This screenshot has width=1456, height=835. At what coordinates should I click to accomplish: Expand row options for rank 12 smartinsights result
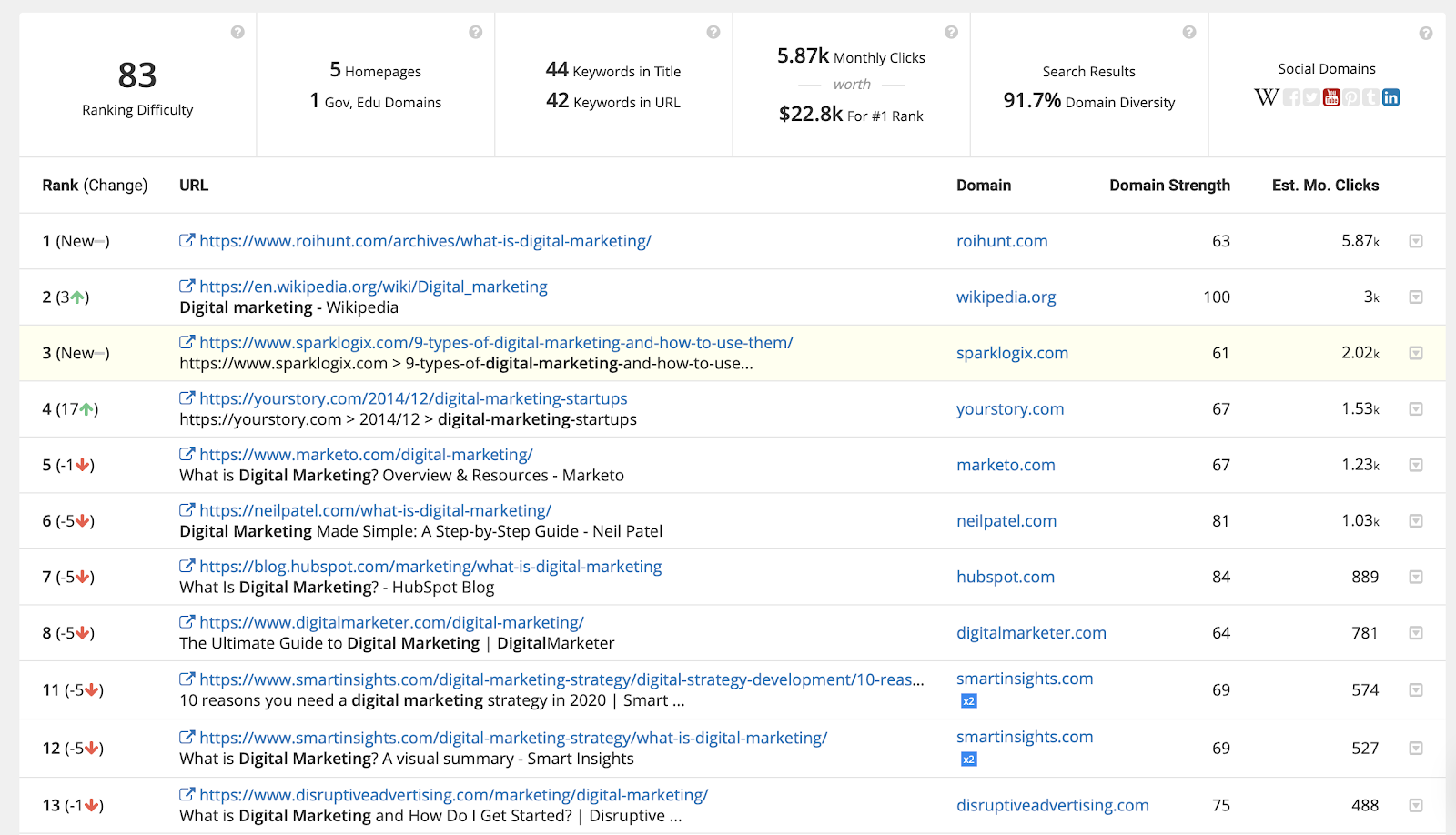tap(1416, 748)
